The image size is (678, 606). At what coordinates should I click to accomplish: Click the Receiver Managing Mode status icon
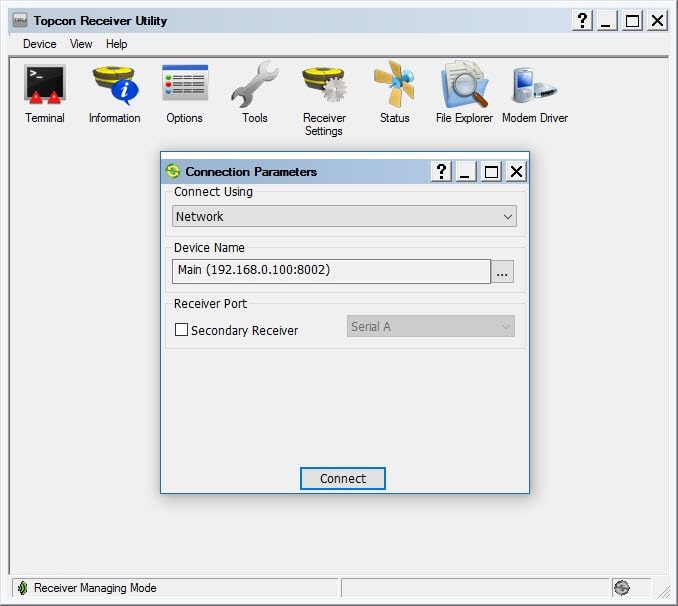tap(22, 588)
